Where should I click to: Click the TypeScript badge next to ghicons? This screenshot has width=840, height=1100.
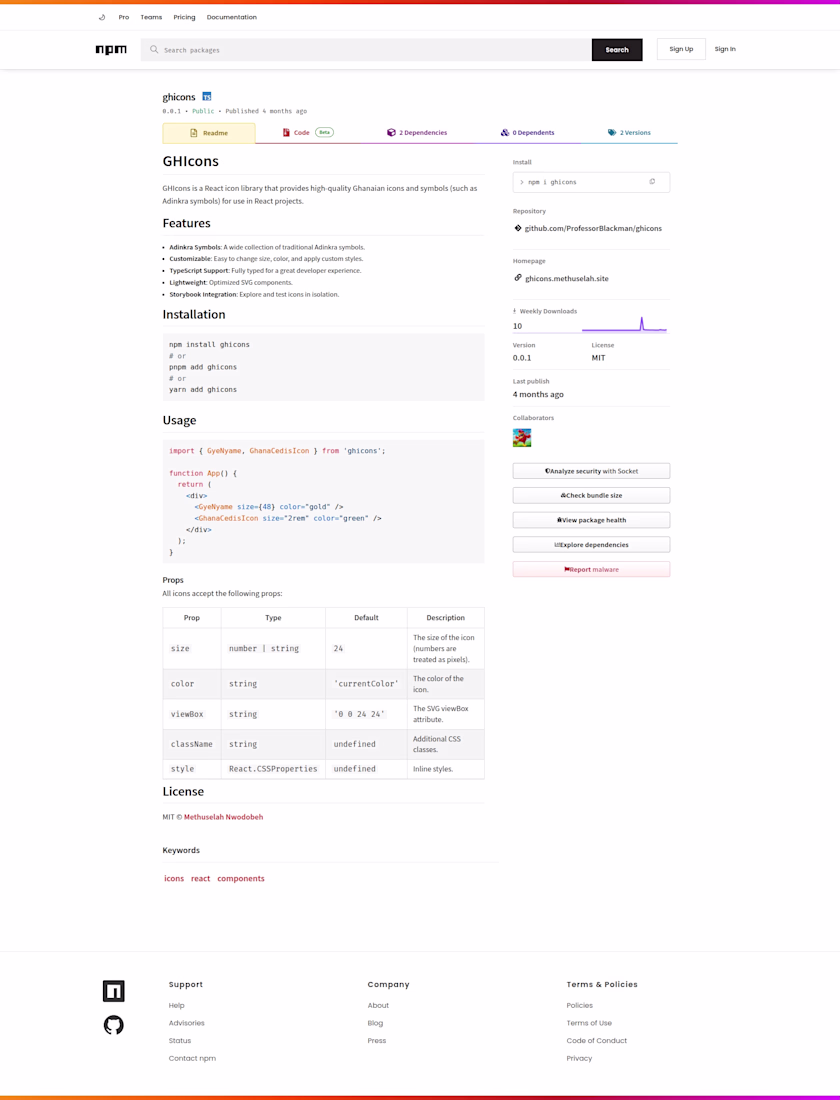(207, 96)
